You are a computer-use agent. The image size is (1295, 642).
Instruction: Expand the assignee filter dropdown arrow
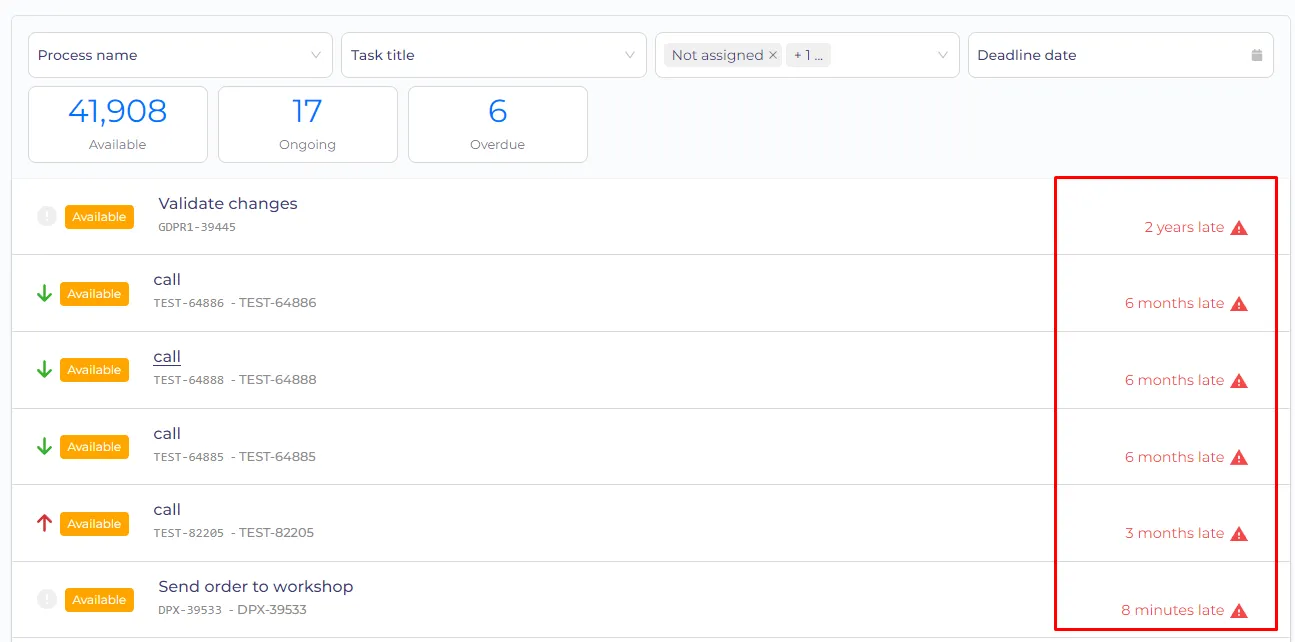coord(942,55)
